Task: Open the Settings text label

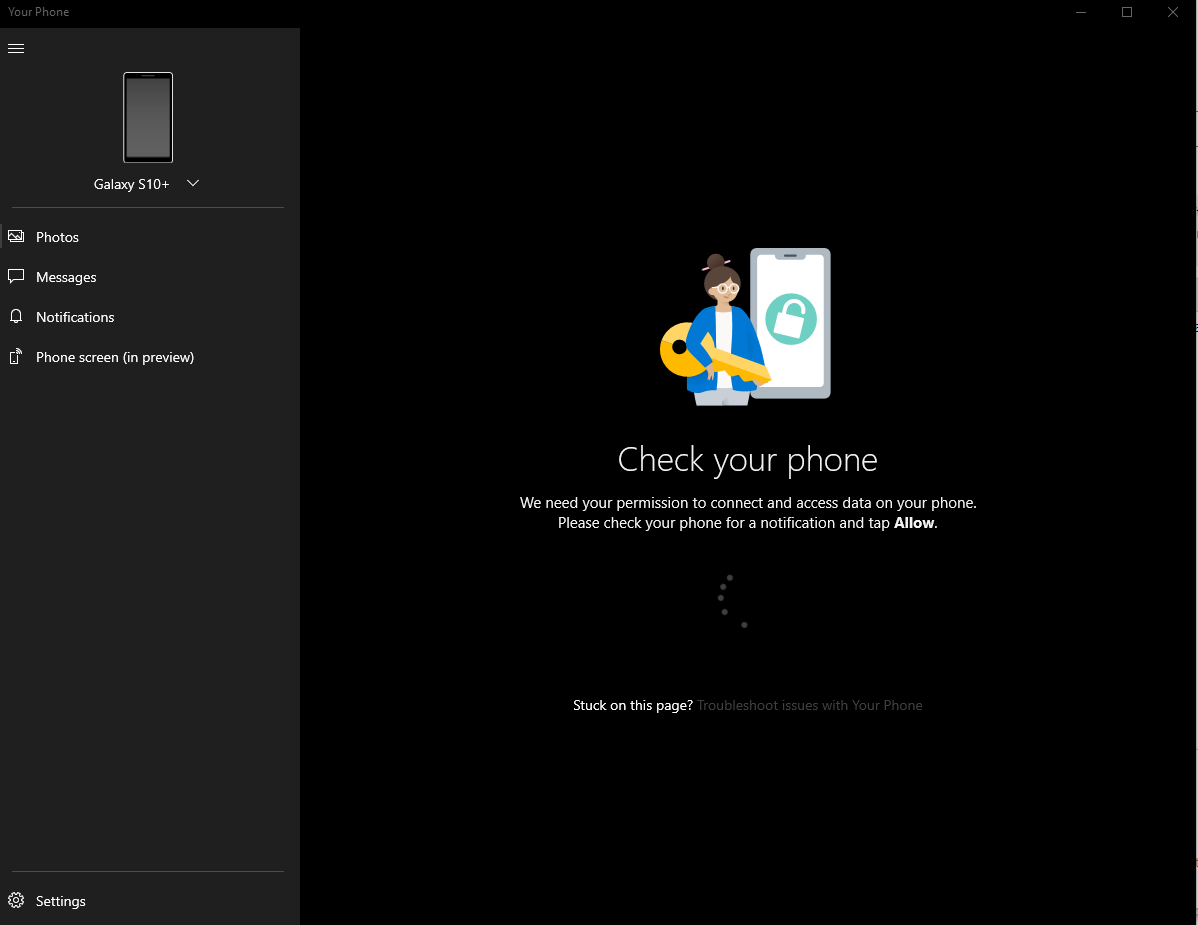Action: (x=61, y=901)
